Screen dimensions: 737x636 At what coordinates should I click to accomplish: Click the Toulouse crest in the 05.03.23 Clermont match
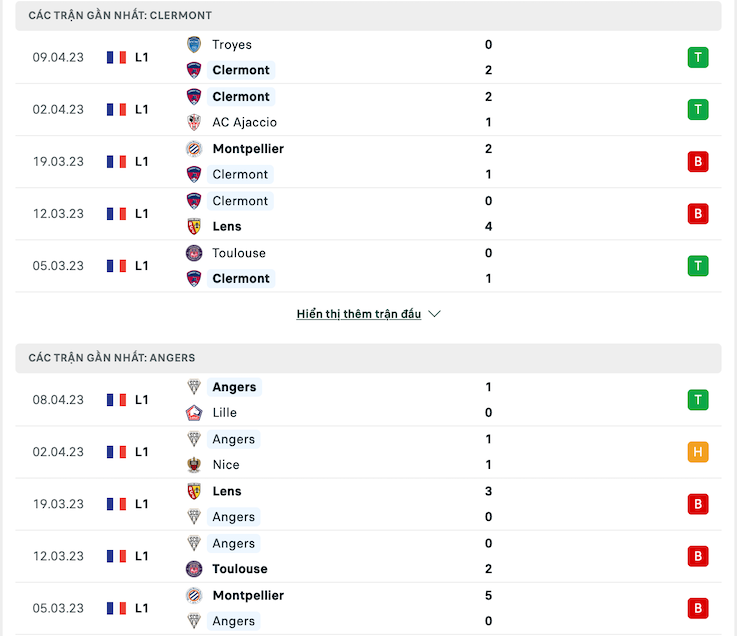194,253
